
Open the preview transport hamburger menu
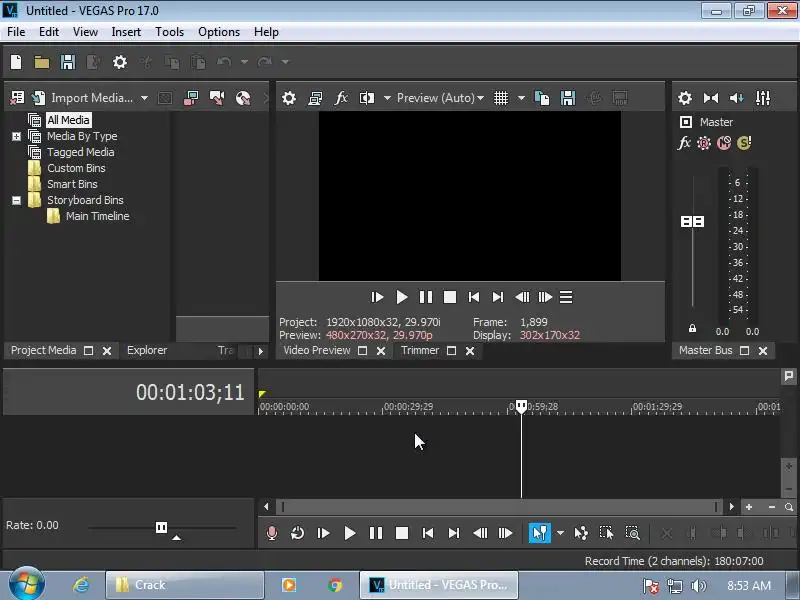coord(566,297)
